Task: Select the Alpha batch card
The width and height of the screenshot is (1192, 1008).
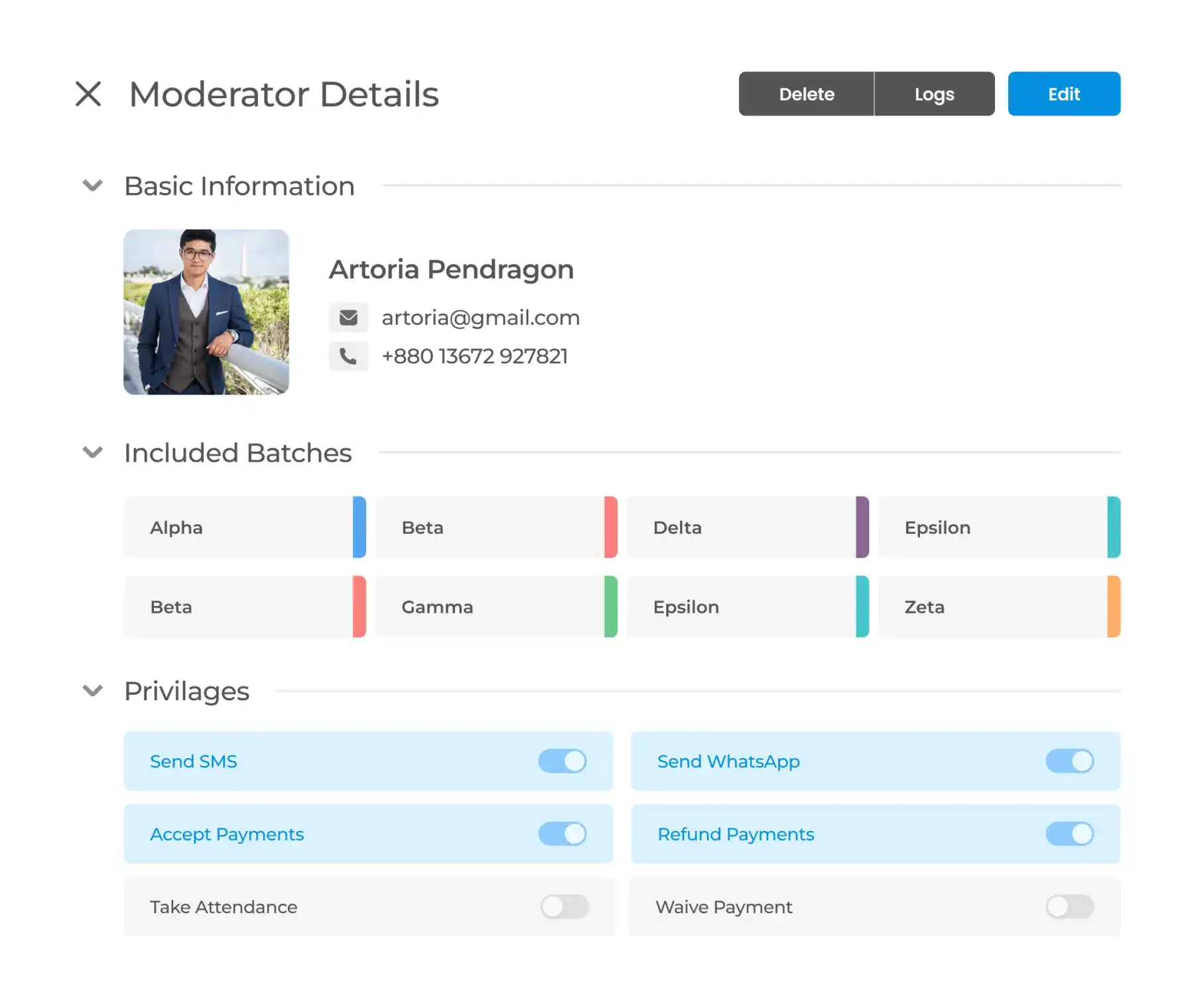Action: pyautogui.click(x=239, y=527)
